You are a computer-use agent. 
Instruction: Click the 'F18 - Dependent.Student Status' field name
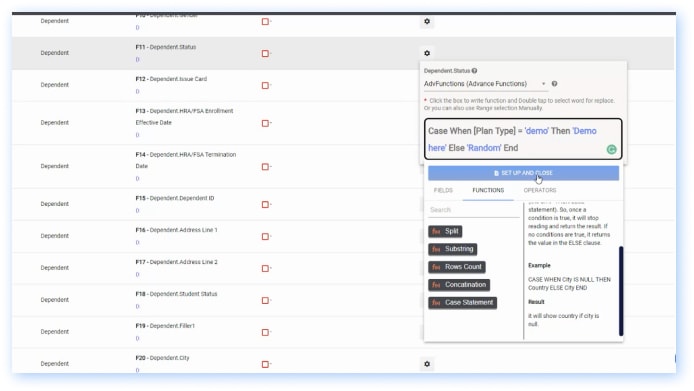(176, 294)
